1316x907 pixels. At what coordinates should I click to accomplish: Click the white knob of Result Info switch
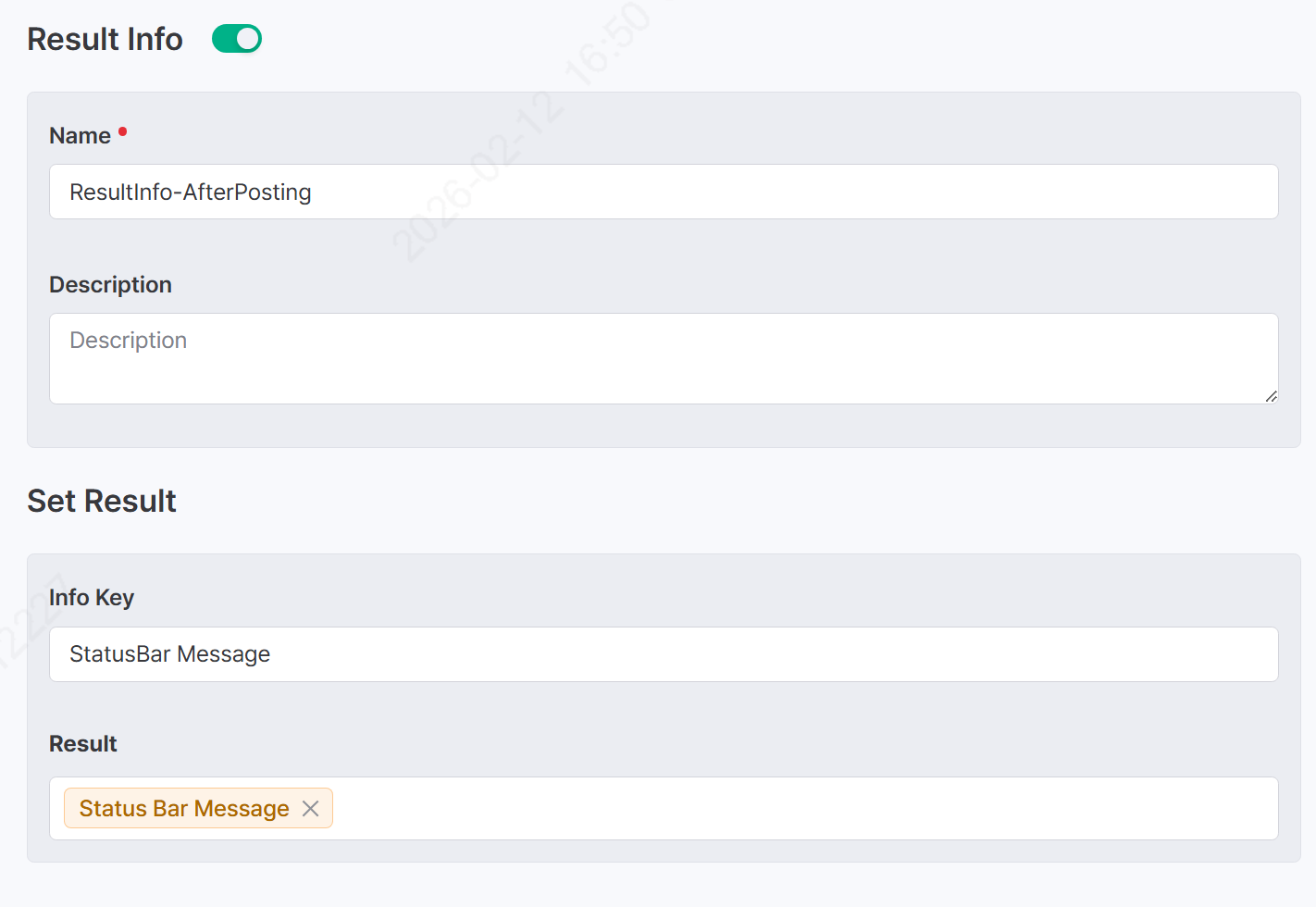248,39
